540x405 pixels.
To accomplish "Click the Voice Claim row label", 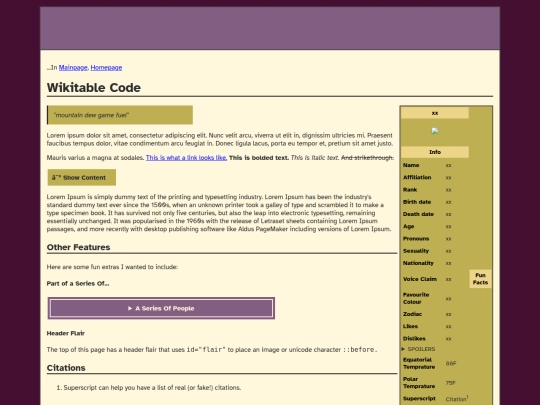I will [420, 279].
